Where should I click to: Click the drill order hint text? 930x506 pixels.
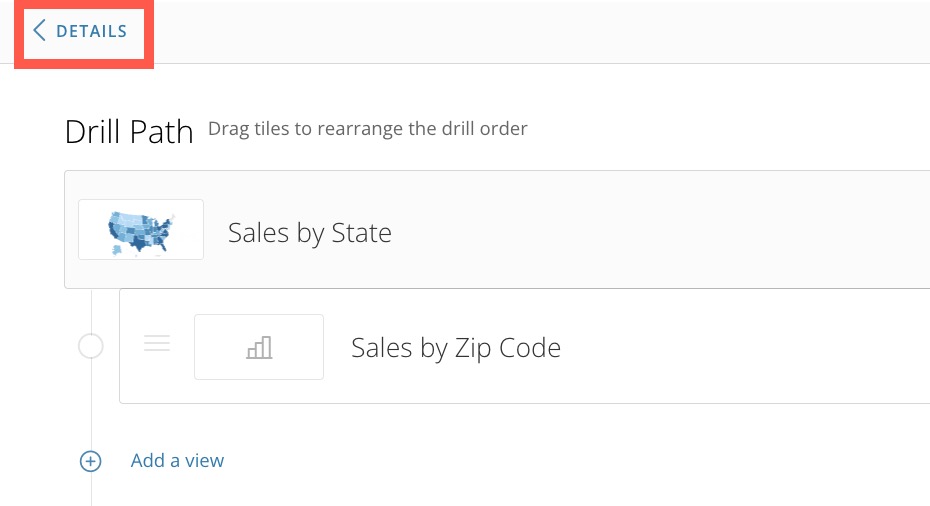(368, 129)
